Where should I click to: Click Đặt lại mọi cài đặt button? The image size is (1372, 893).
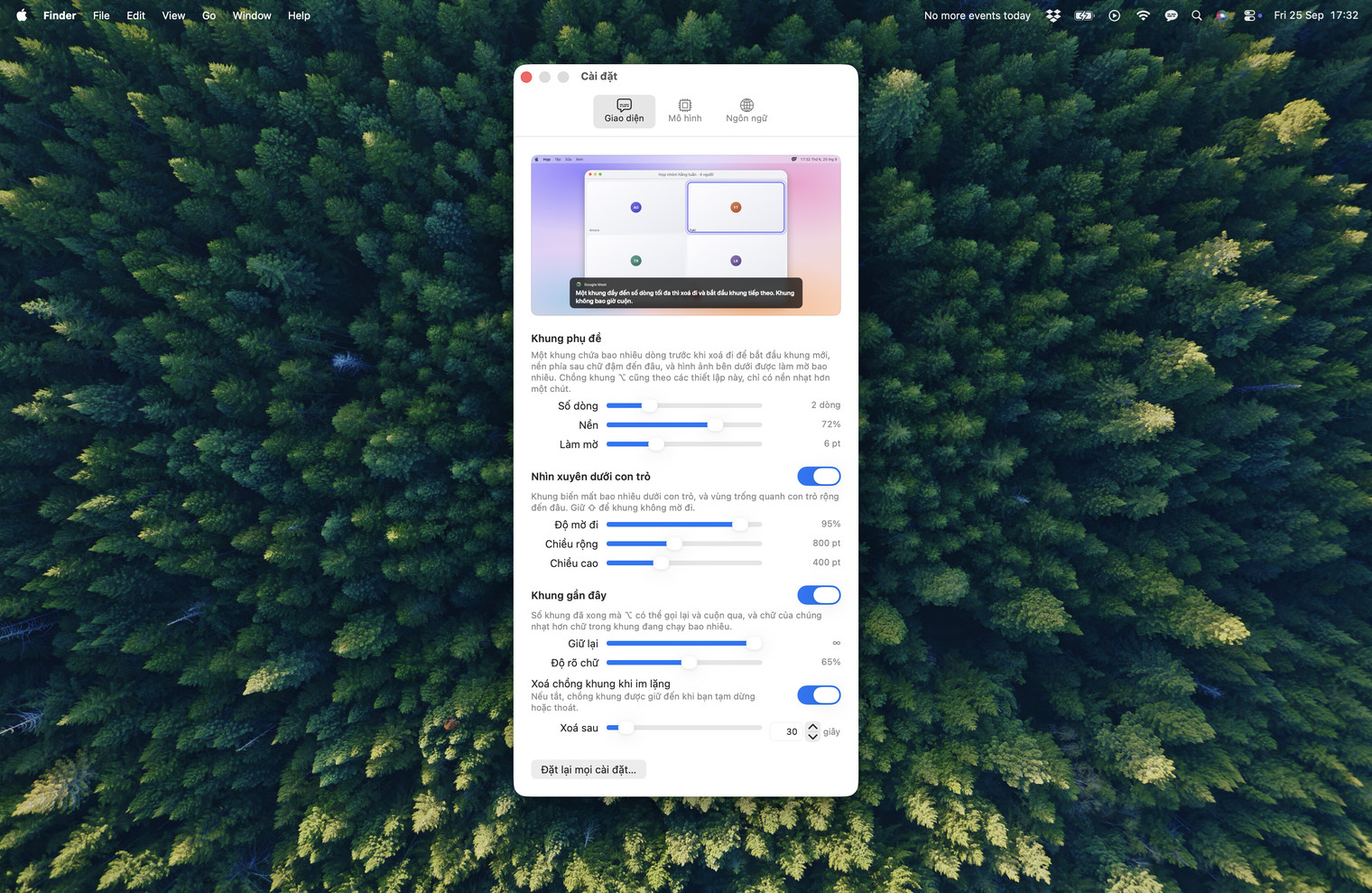tap(589, 769)
